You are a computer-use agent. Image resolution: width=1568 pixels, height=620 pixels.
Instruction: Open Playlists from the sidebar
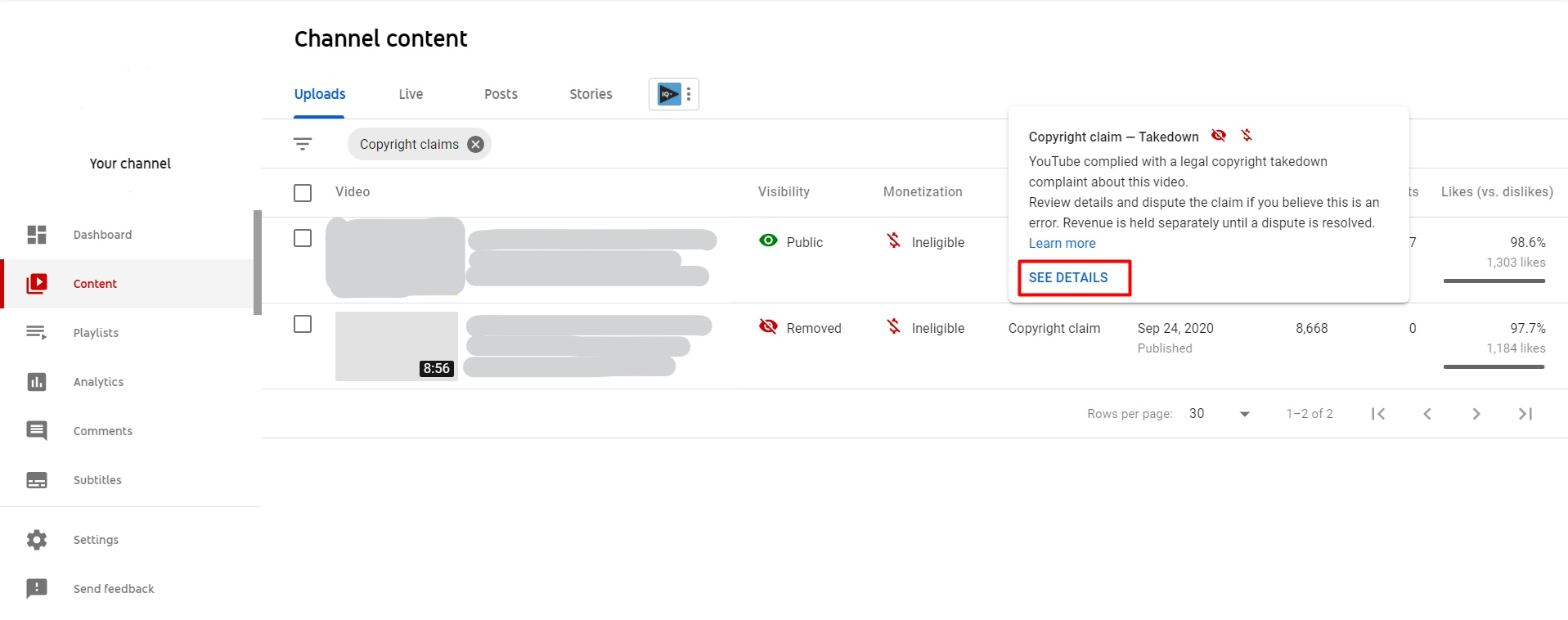(x=96, y=333)
